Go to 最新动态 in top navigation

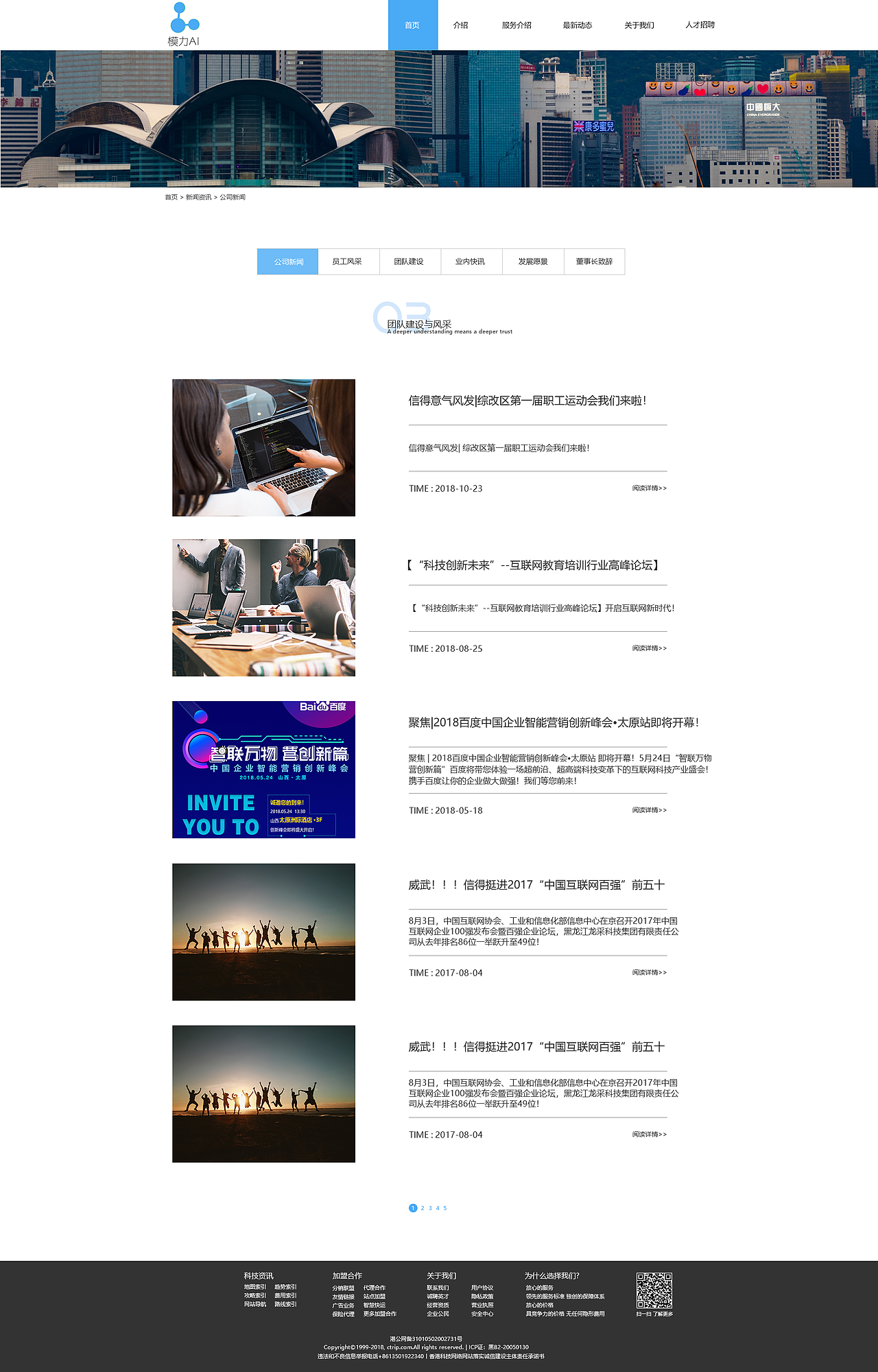[x=578, y=25]
